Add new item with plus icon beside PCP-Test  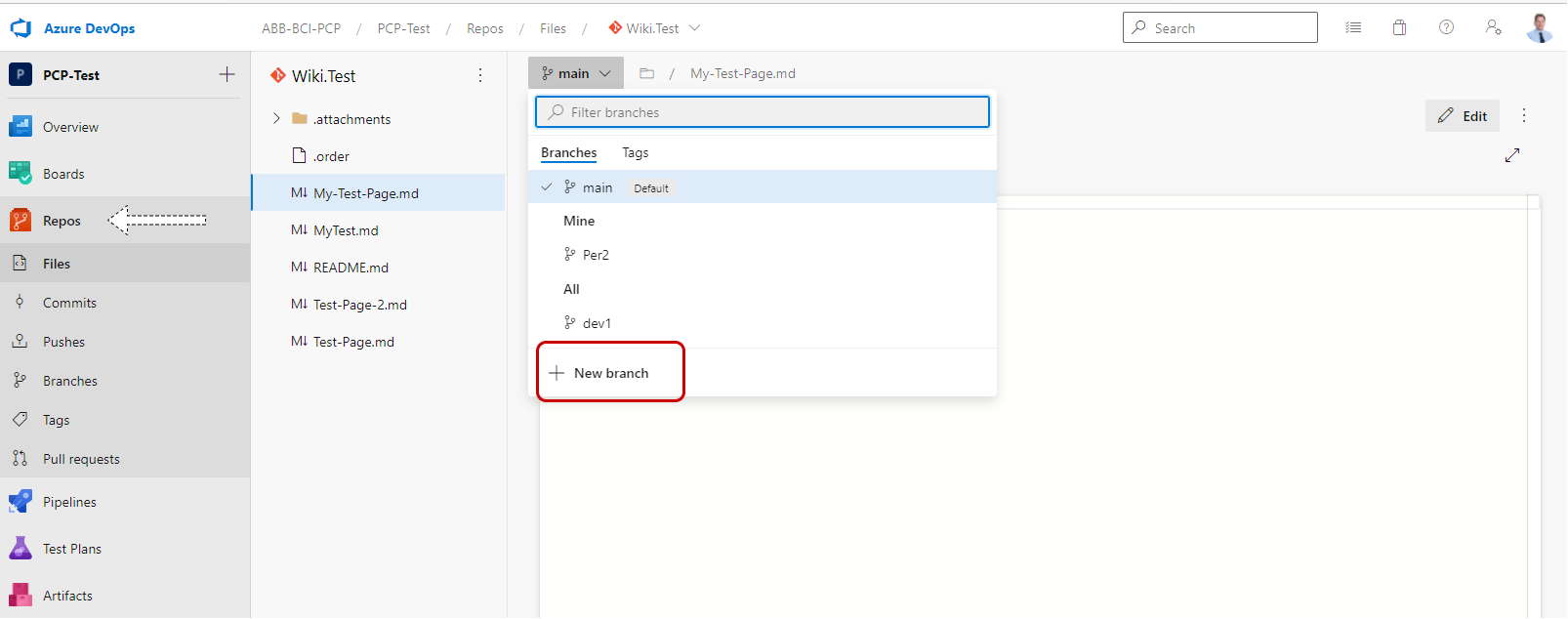coord(227,74)
